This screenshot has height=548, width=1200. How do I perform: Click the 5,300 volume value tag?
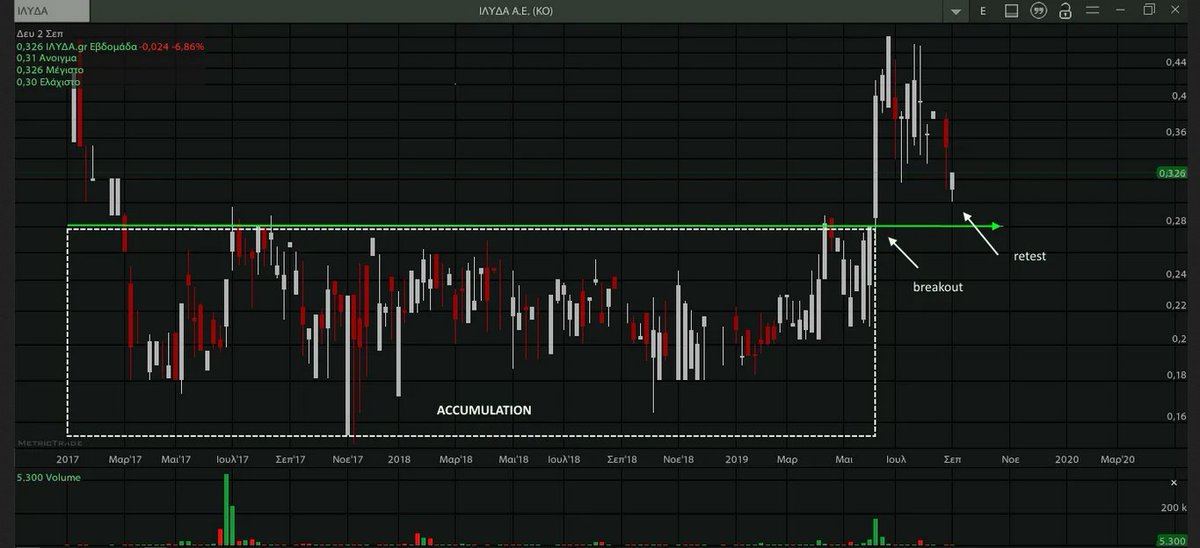1172,541
